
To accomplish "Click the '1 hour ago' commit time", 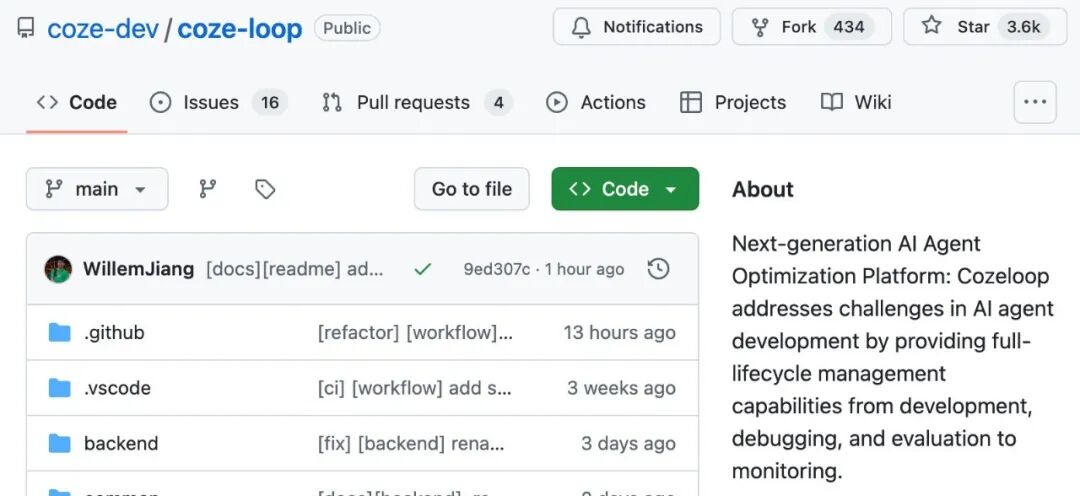I will coord(584,269).
